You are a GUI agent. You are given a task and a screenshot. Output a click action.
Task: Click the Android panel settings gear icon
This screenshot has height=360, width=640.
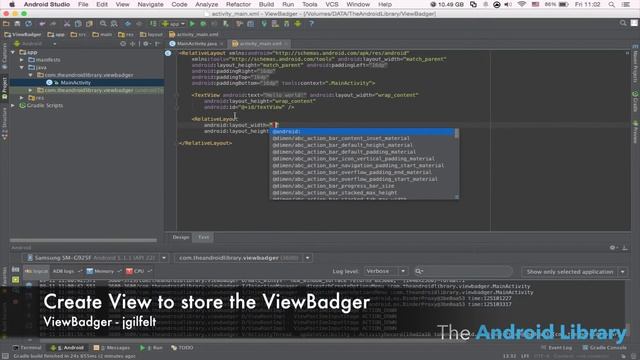[x=613, y=247]
